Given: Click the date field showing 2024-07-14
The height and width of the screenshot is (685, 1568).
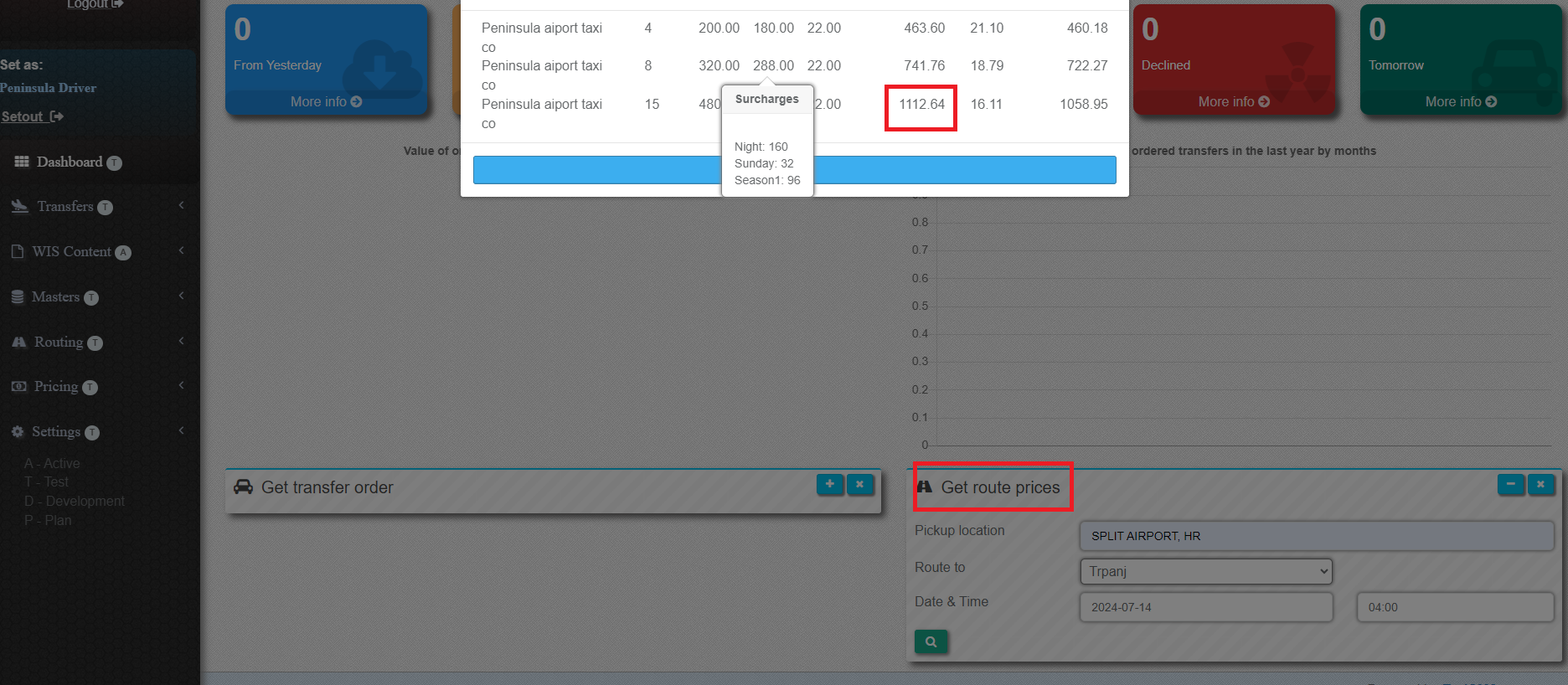Looking at the screenshot, I should [x=1205, y=607].
